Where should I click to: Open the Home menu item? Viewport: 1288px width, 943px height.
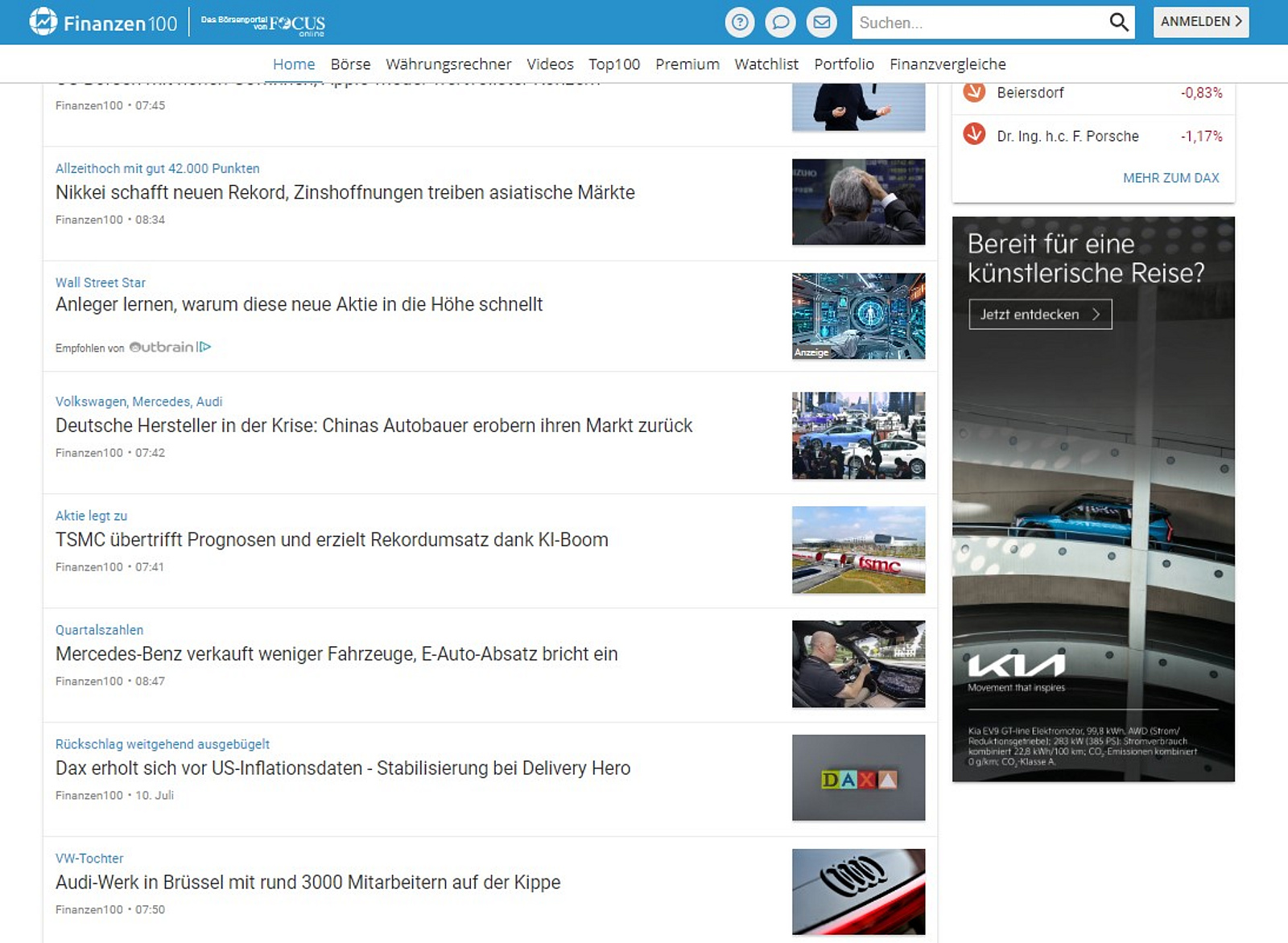click(294, 64)
